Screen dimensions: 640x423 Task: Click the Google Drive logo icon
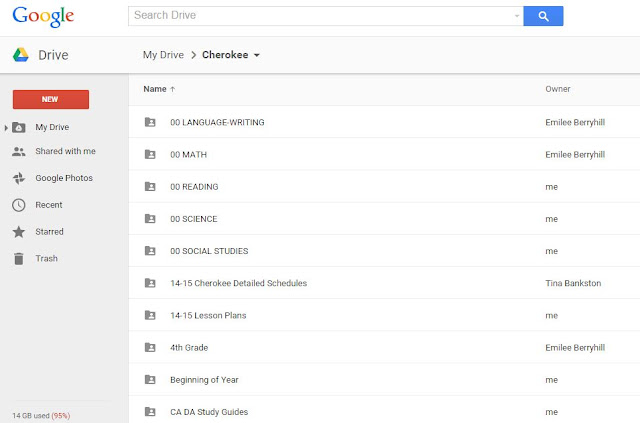click(19, 55)
